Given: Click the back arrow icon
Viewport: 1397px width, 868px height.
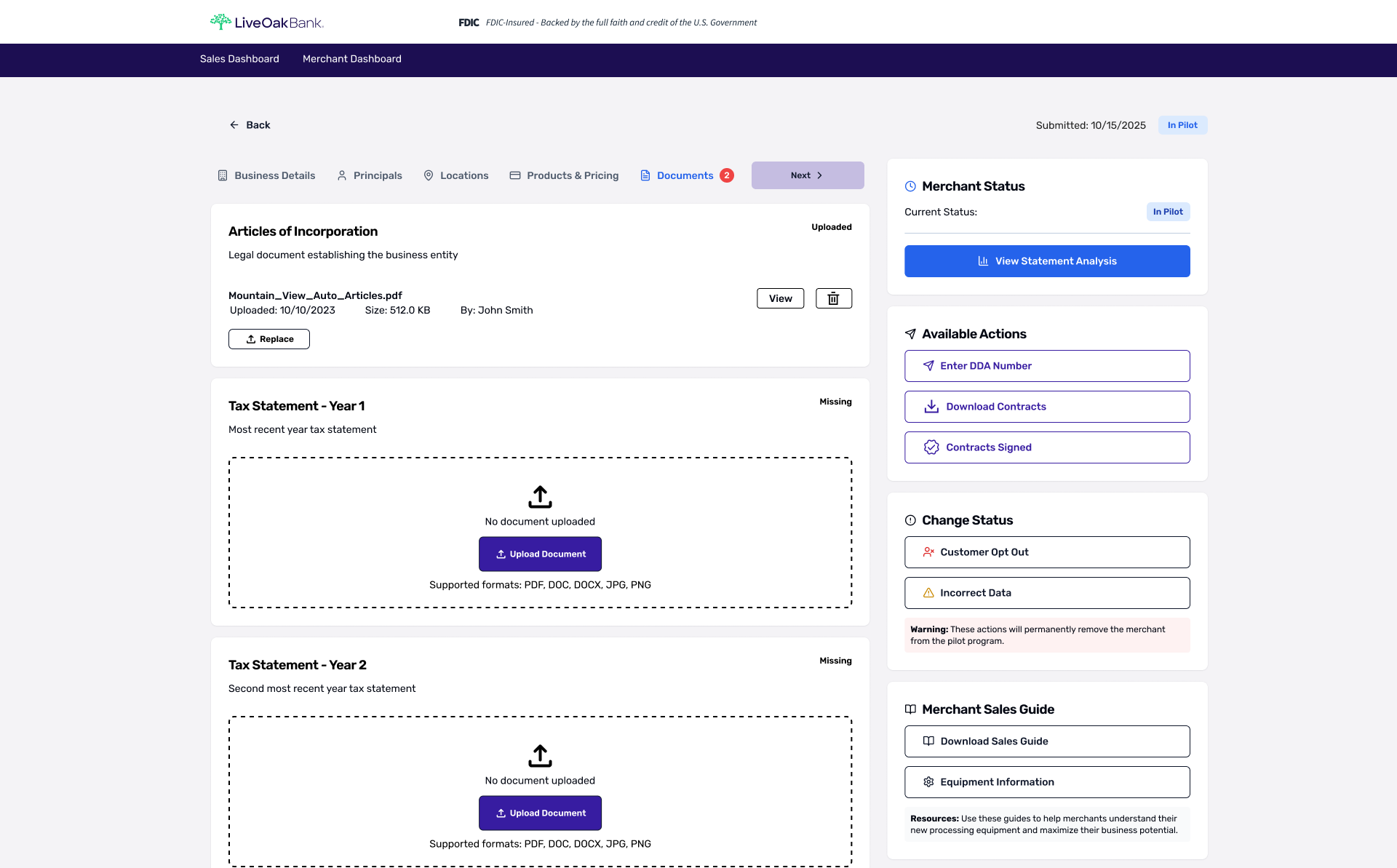Looking at the screenshot, I should click(x=234, y=125).
